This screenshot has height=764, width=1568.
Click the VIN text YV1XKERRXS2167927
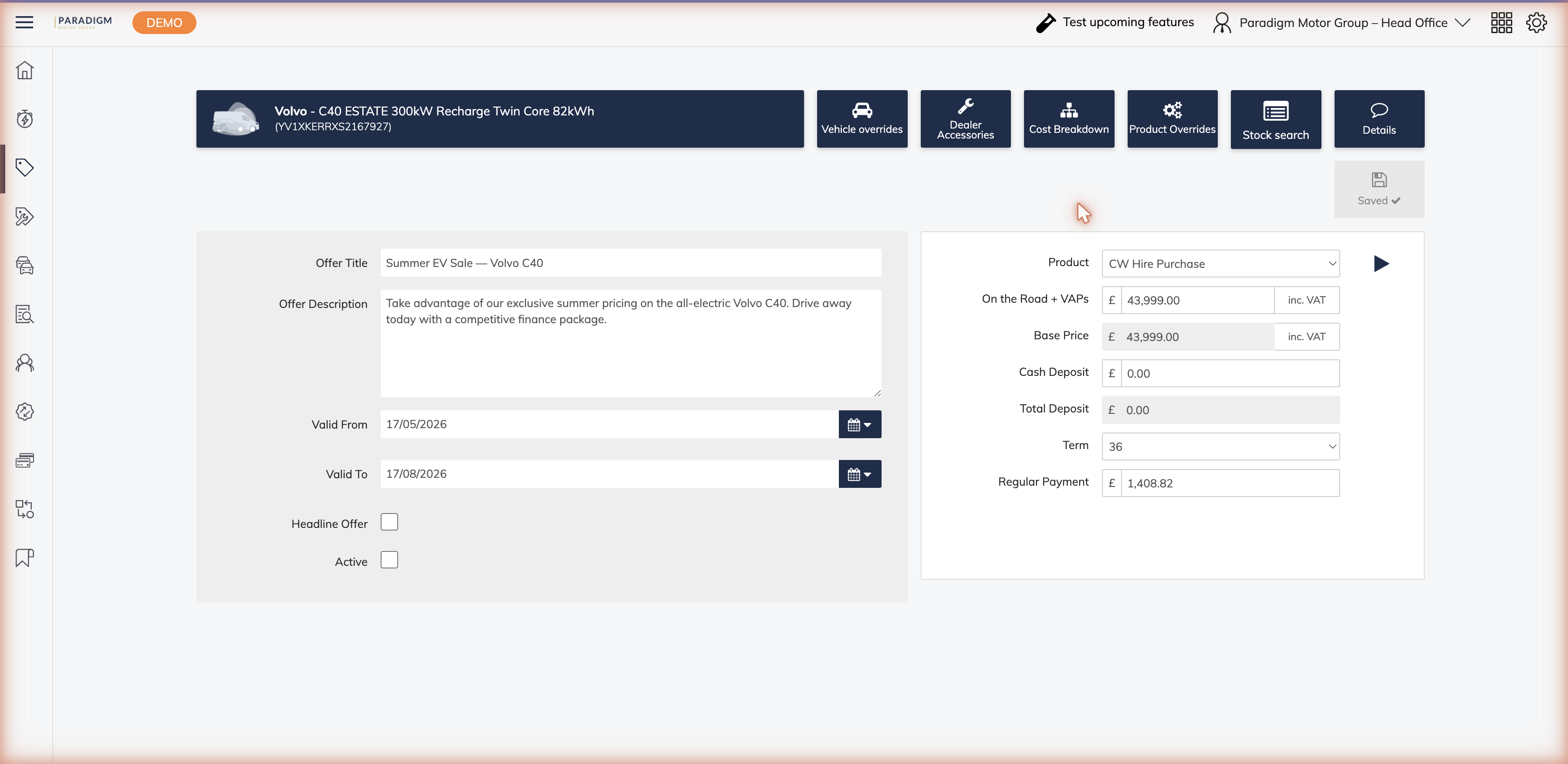[x=333, y=127]
